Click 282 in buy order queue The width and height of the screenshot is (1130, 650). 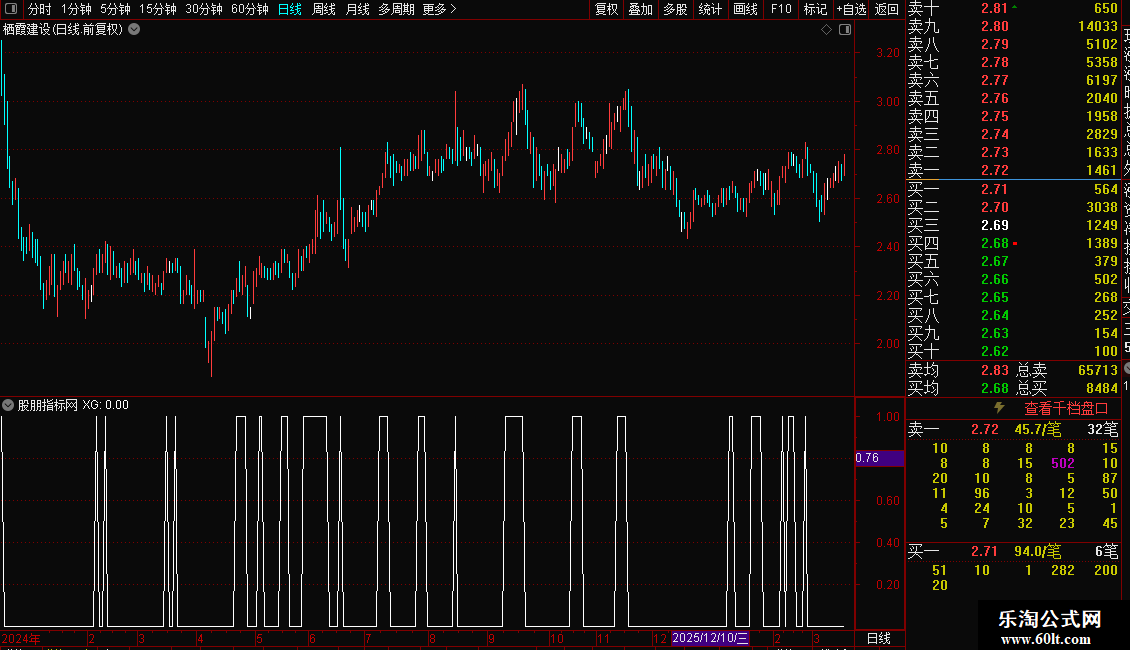coord(1063,570)
